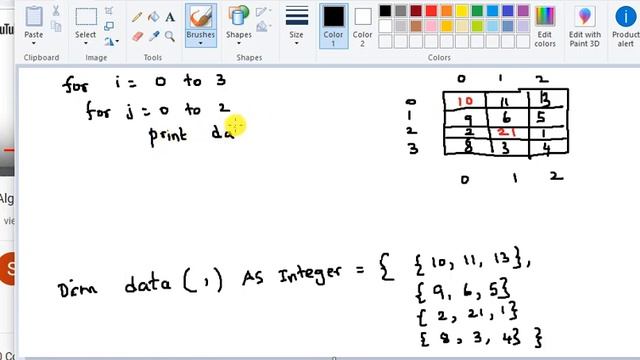This screenshot has width=640, height=360.
Task: Pick the gray palette swatch
Action: click(400, 11)
